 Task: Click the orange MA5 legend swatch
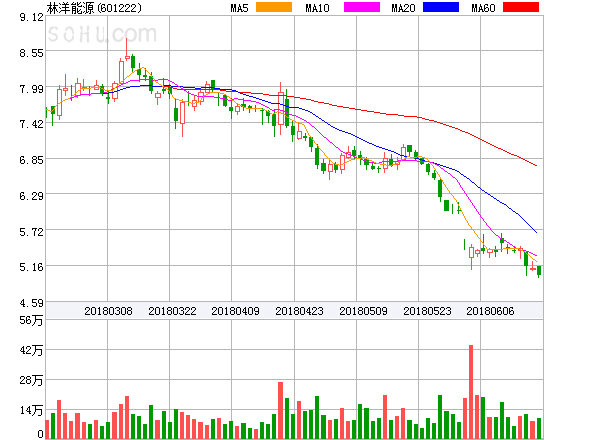274,8
